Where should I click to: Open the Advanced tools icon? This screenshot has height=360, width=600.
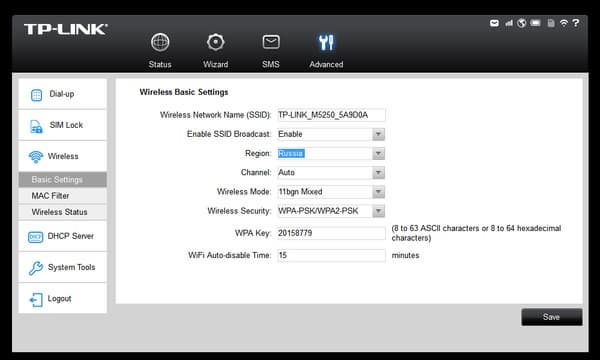326,42
